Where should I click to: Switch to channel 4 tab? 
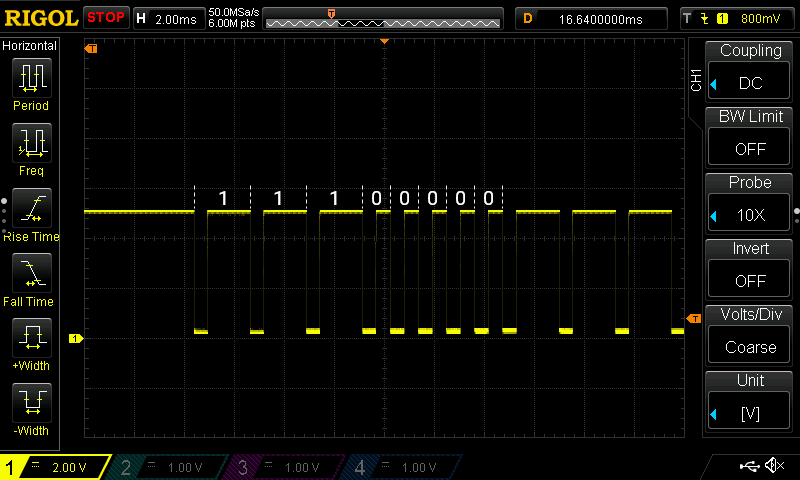click(401, 467)
